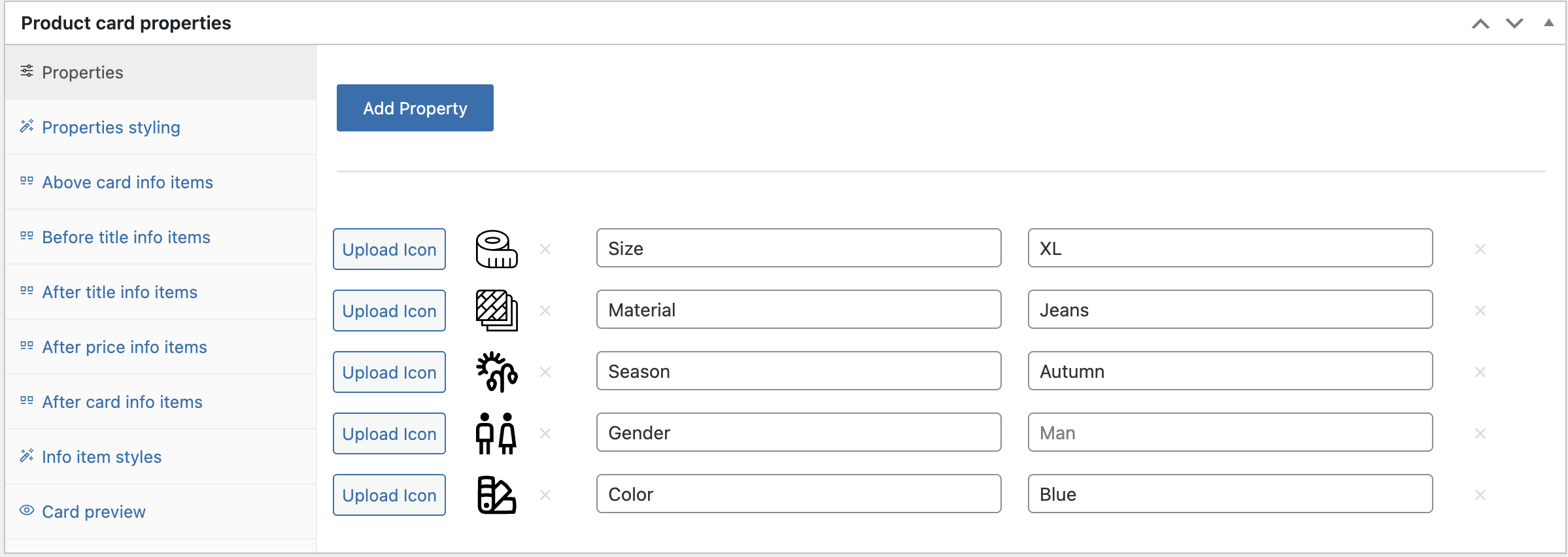Click the Season sun and plant icon
Viewport: 1568px width, 557px height.
[497, 372]
